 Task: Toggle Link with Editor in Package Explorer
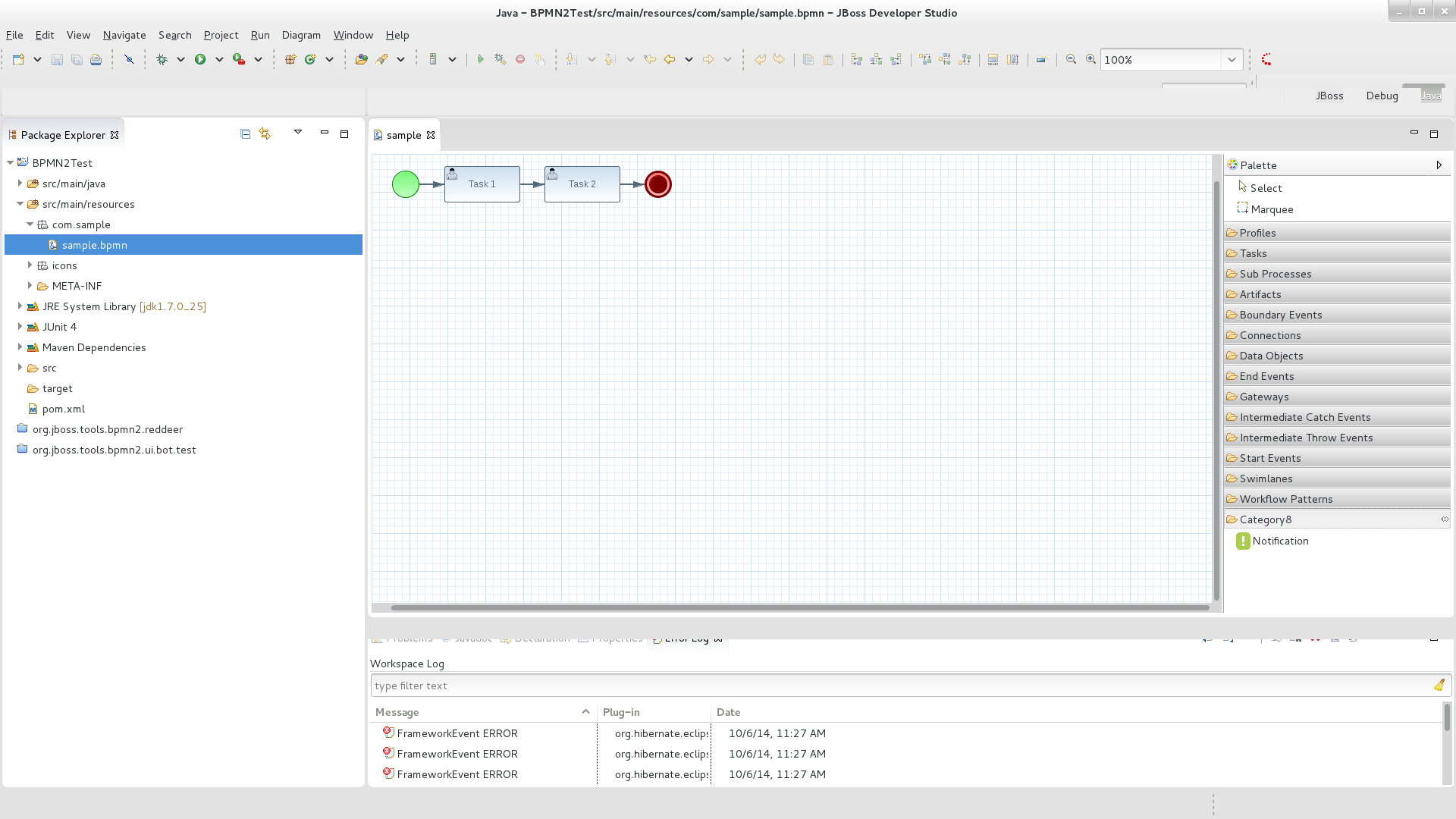pos(265,133)
